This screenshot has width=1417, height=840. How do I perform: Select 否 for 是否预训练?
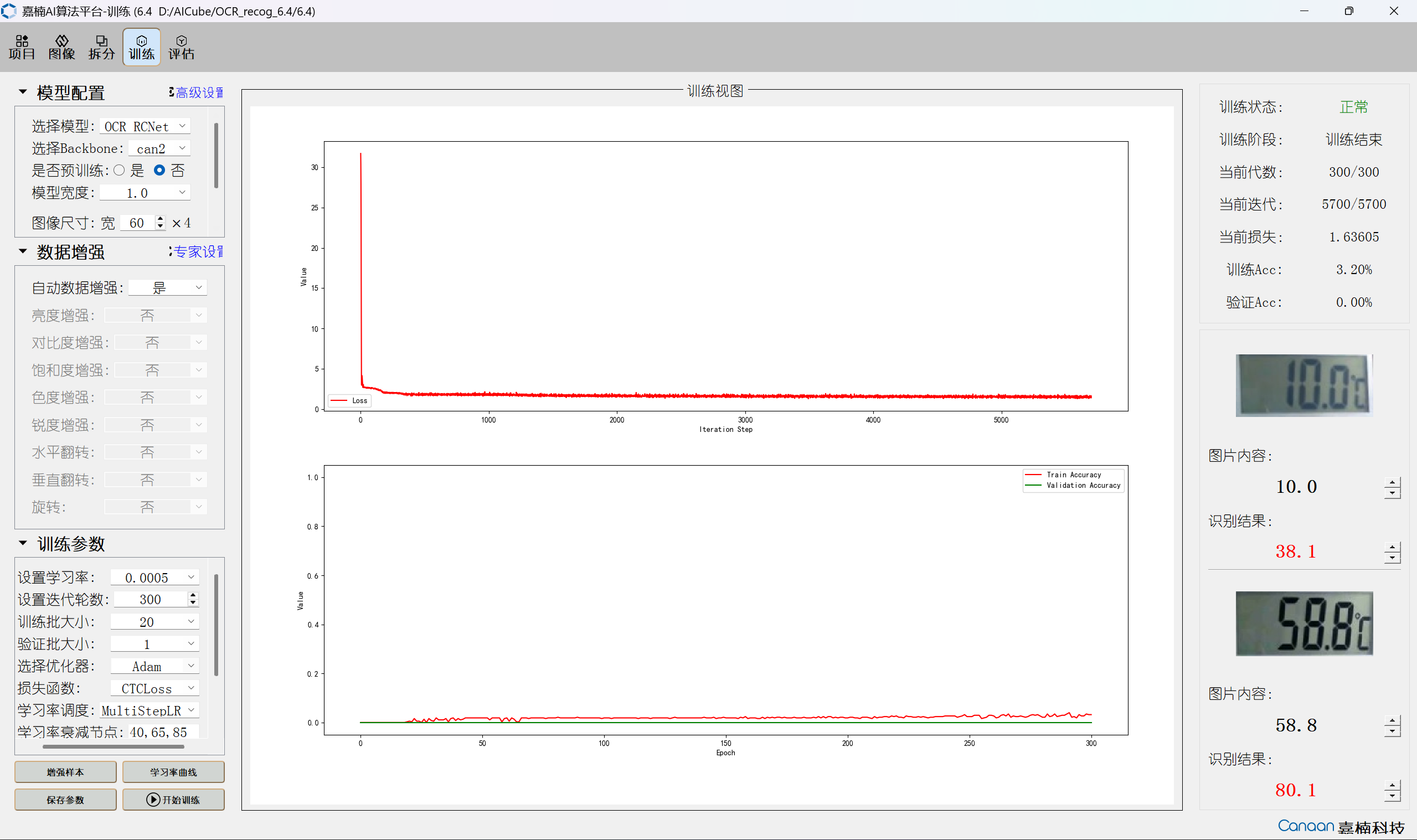159,170
